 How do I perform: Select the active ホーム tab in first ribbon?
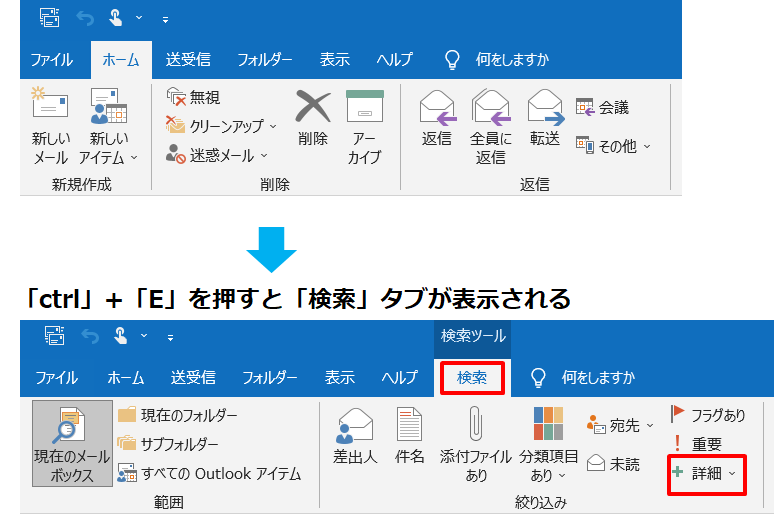coord(121,60)
